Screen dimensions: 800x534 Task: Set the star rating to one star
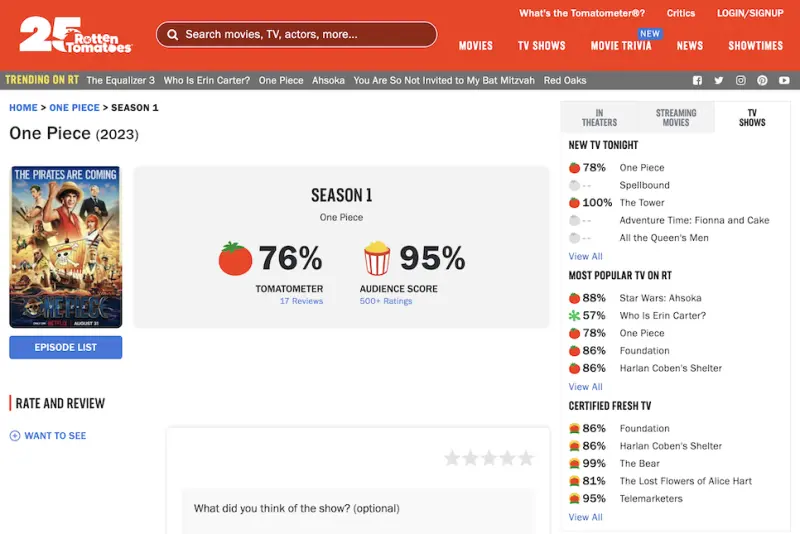tap(452, 458)
